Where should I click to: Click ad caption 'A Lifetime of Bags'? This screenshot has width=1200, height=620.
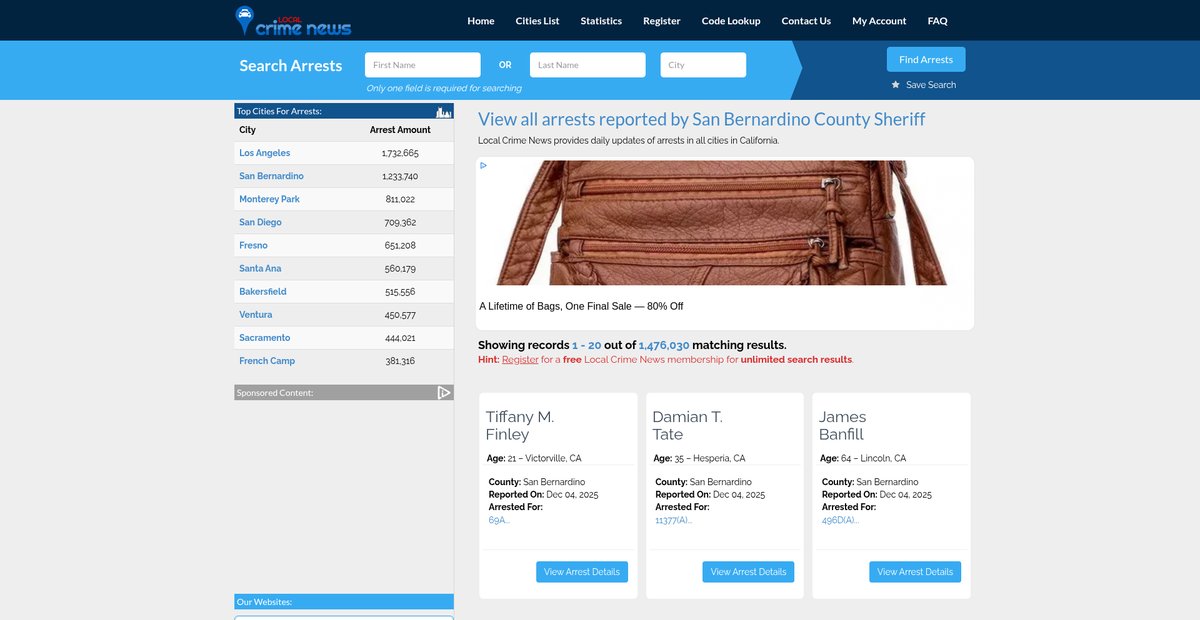(x=581, y=306)
